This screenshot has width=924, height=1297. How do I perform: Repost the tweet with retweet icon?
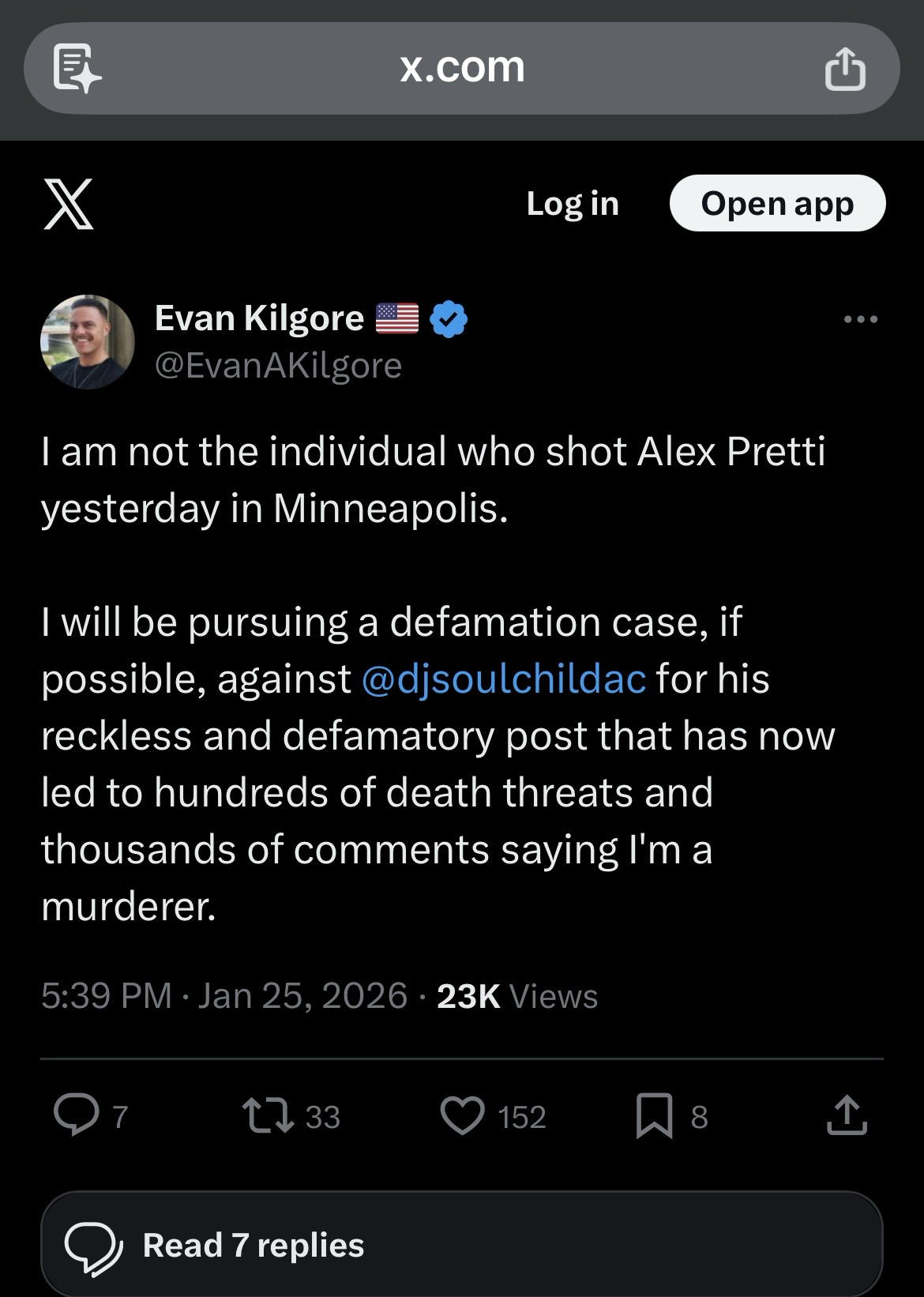pyautogui.click(x=268, y=1115)
